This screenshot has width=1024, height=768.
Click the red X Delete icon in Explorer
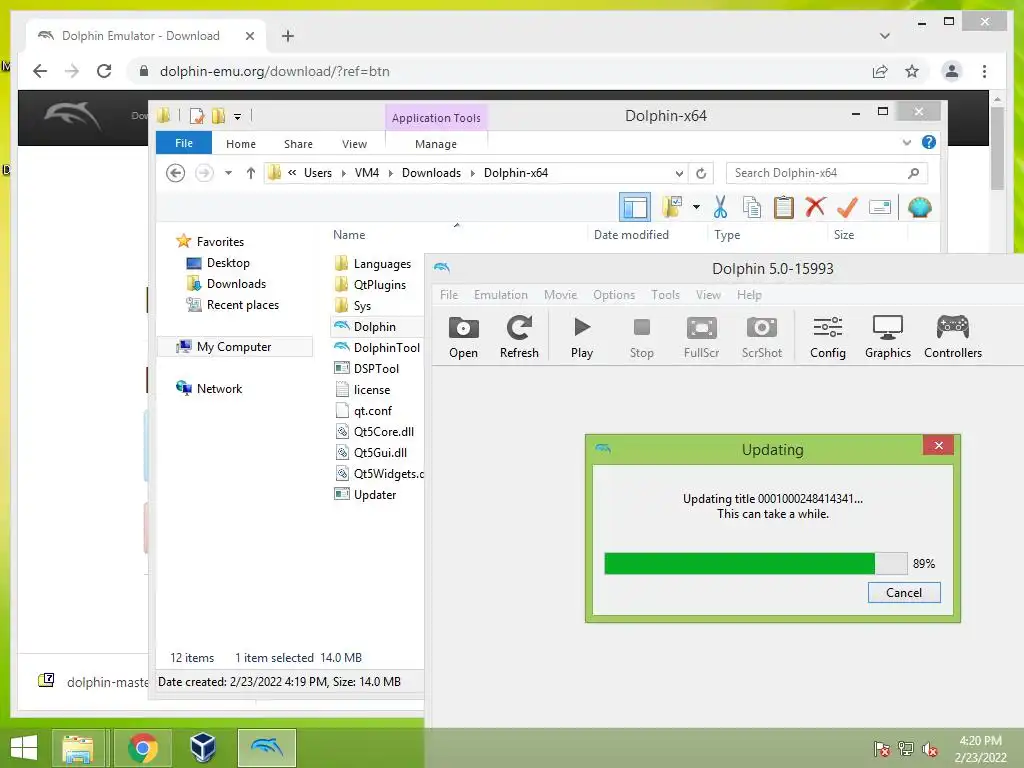(x=815, y=208)
